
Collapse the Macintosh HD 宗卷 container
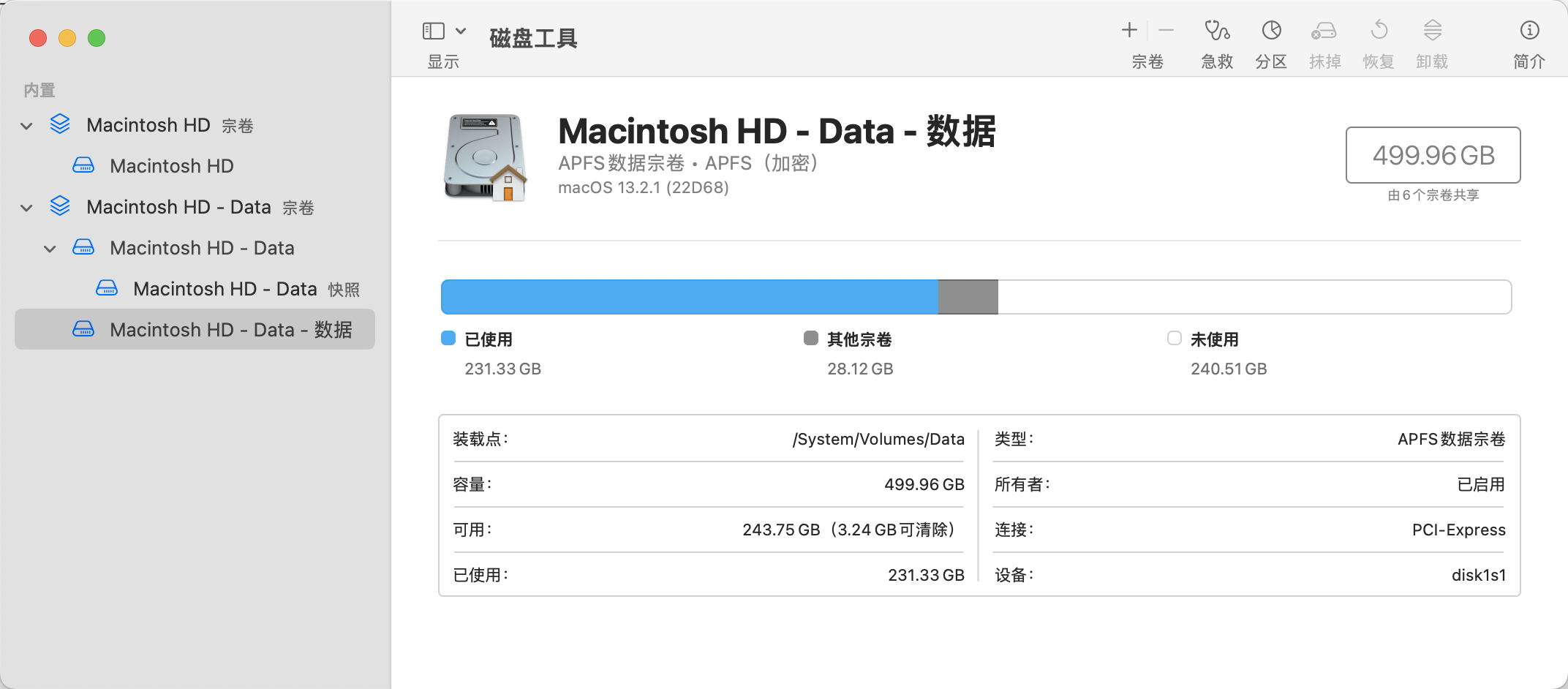pyautogui.click(x=27, y=126)
